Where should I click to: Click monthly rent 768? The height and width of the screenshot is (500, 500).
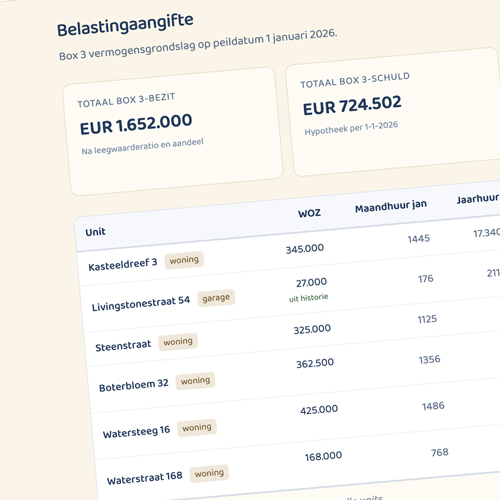pyautogui.click(x=440, y=452)
